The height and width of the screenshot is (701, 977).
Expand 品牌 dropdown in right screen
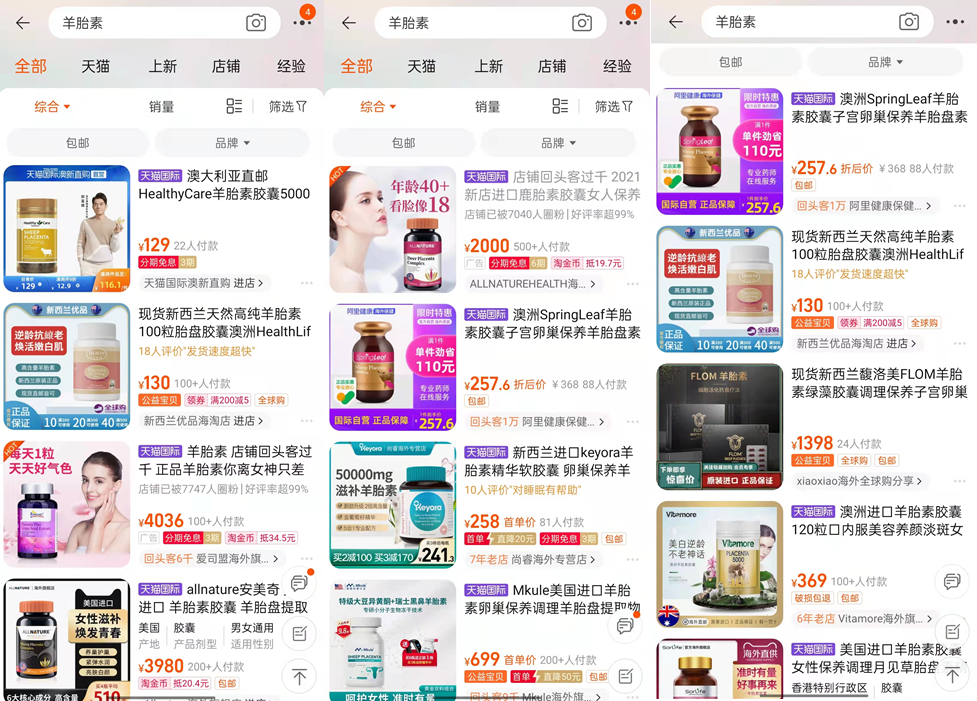click(x=885, y=62)
